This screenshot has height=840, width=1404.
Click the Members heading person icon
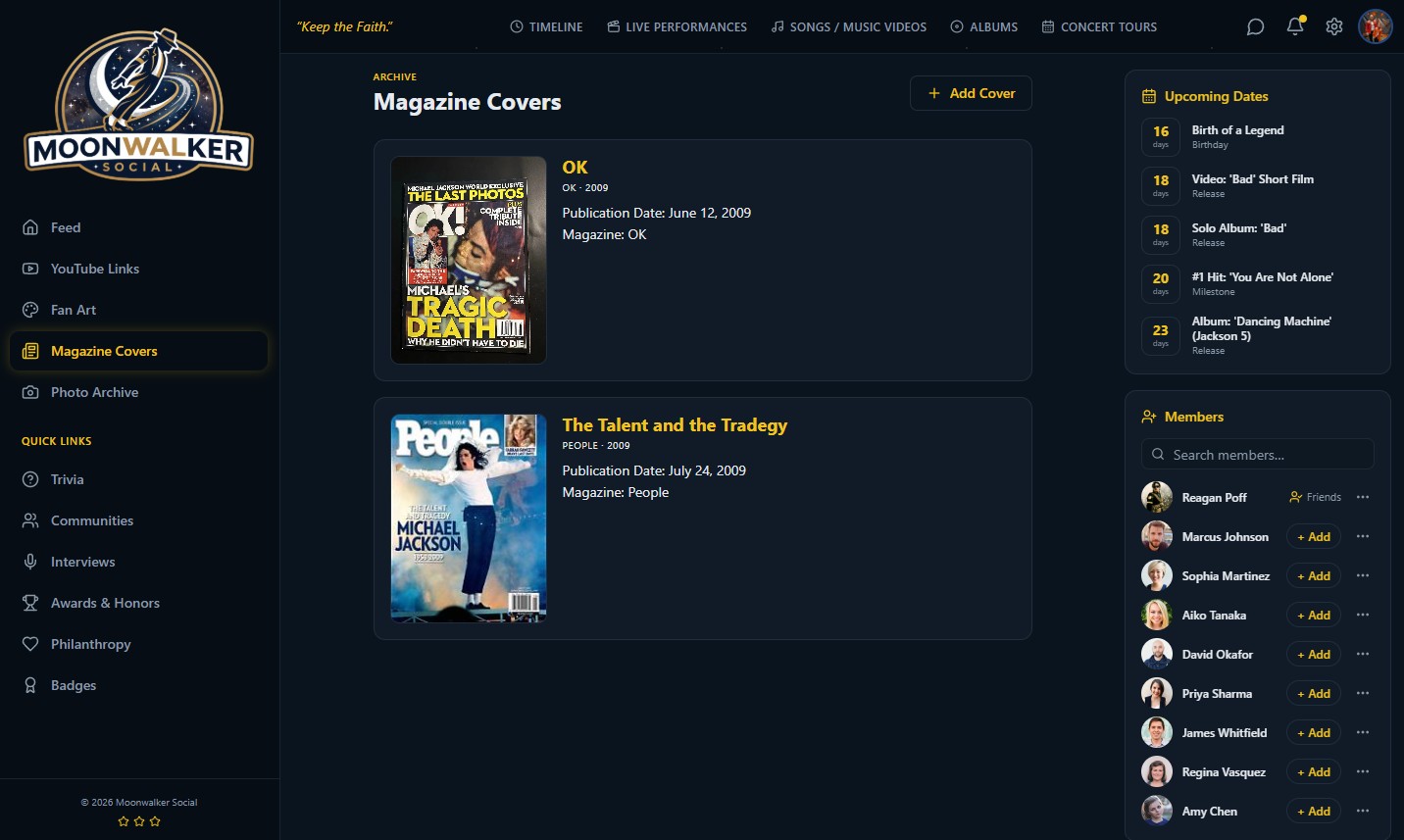pyautogui.click(x=1149, y=417)
